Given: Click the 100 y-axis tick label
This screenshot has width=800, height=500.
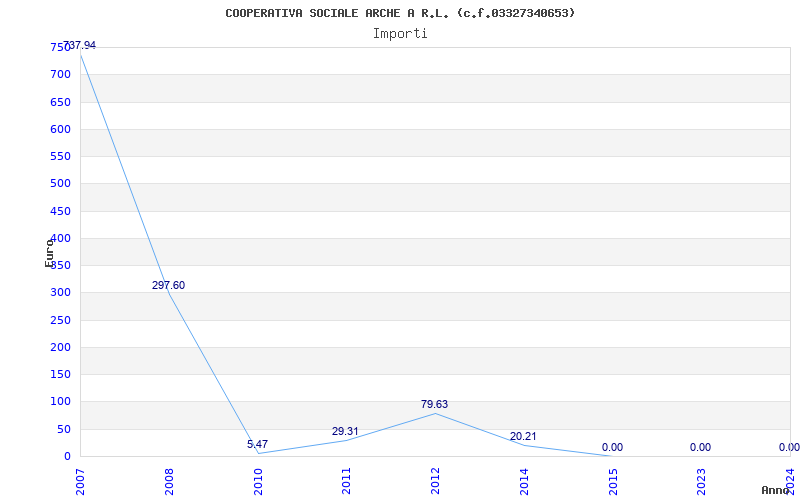Looking at the screenshot, I should click(60, 402).
